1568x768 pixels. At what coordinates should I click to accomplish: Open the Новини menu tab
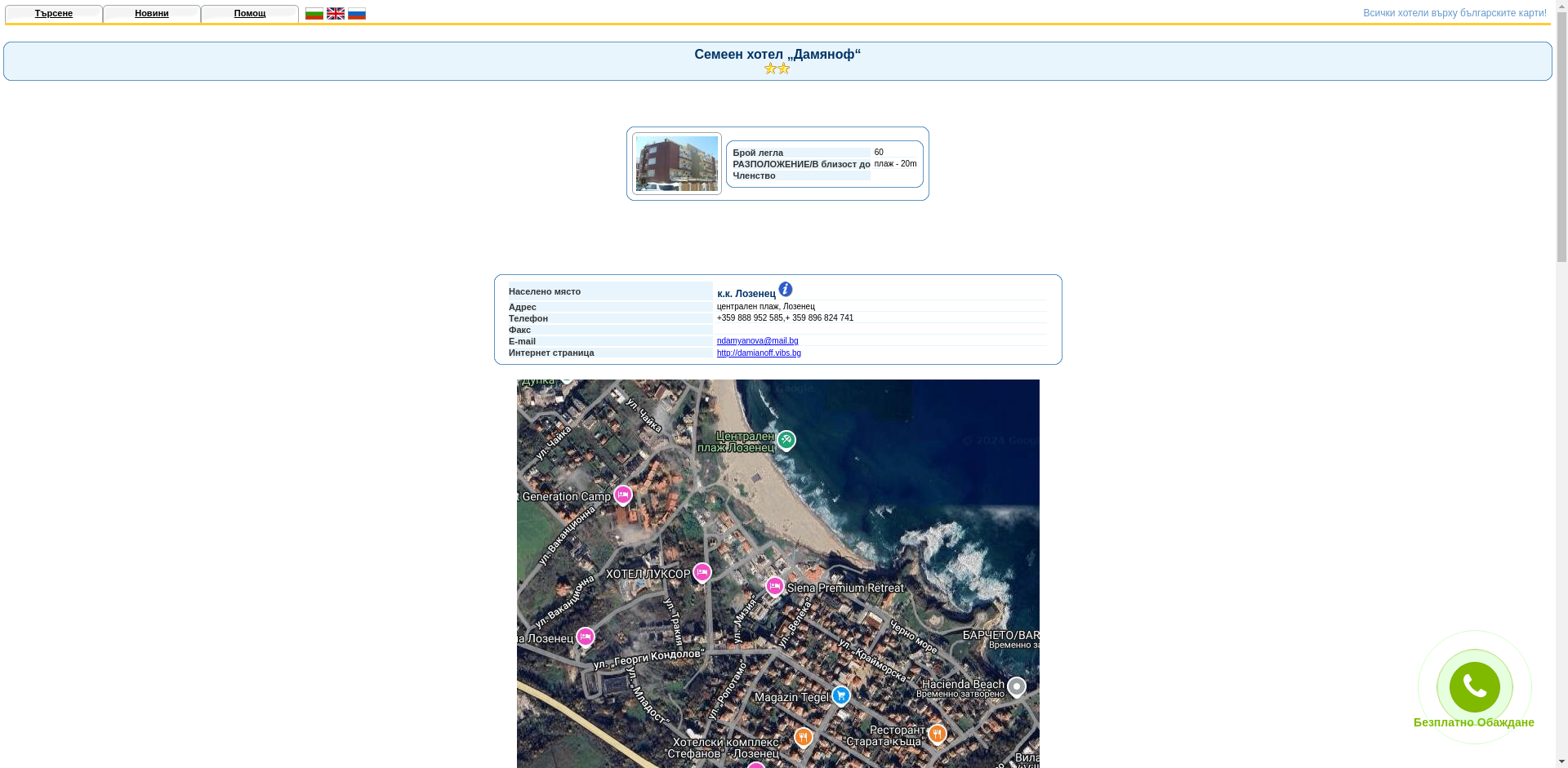(152, 14)
